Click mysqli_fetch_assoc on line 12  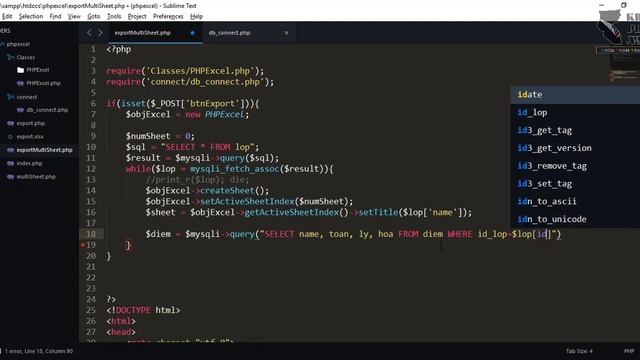[234, 169]
